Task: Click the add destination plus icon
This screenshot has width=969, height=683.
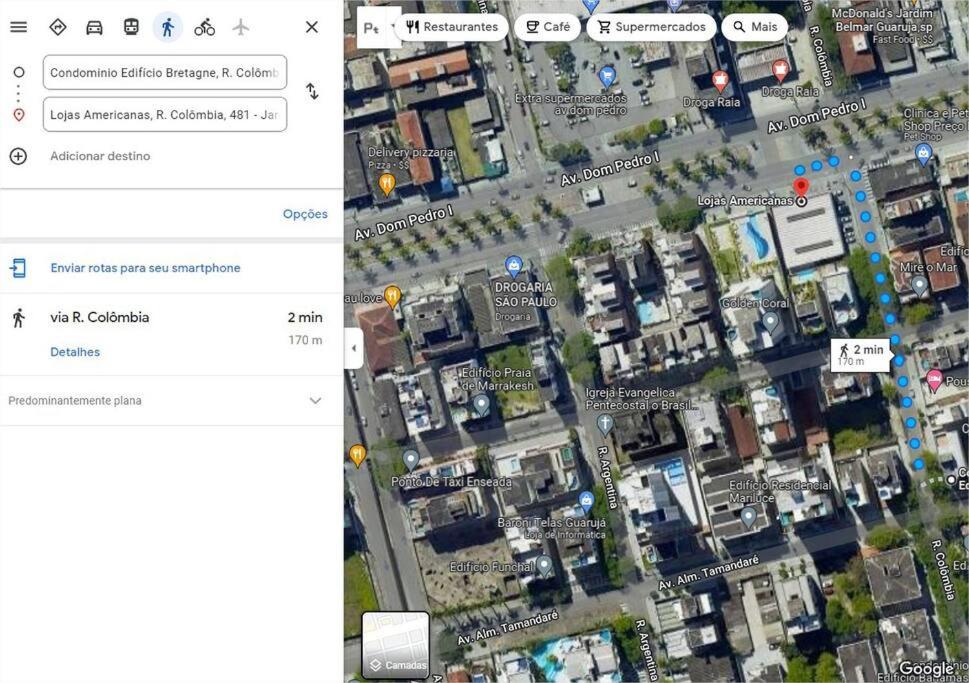Action: coord(19,156)
